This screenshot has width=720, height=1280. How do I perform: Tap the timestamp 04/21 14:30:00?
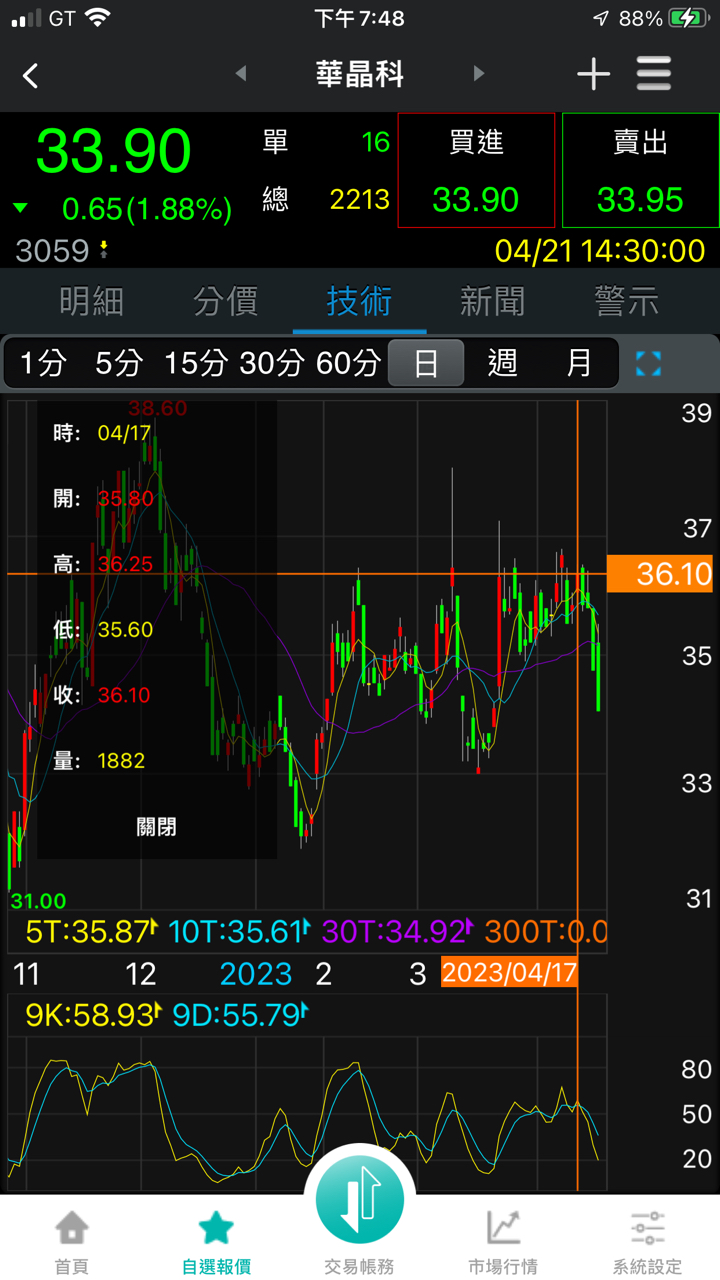pyautogui.click(x=600, y=250)
